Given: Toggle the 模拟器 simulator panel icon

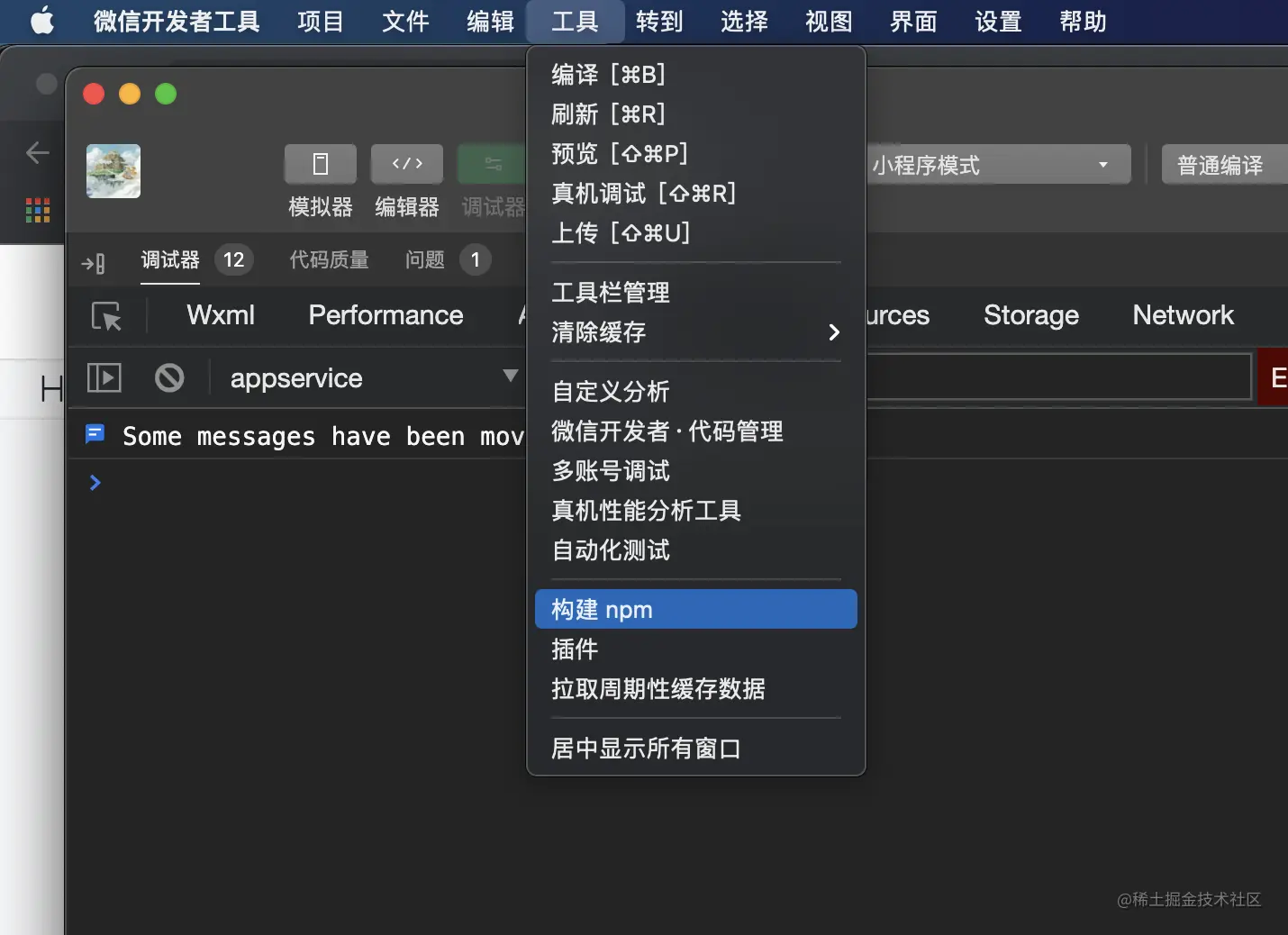Looking at the screenshot, I should (x=321, y=164).
